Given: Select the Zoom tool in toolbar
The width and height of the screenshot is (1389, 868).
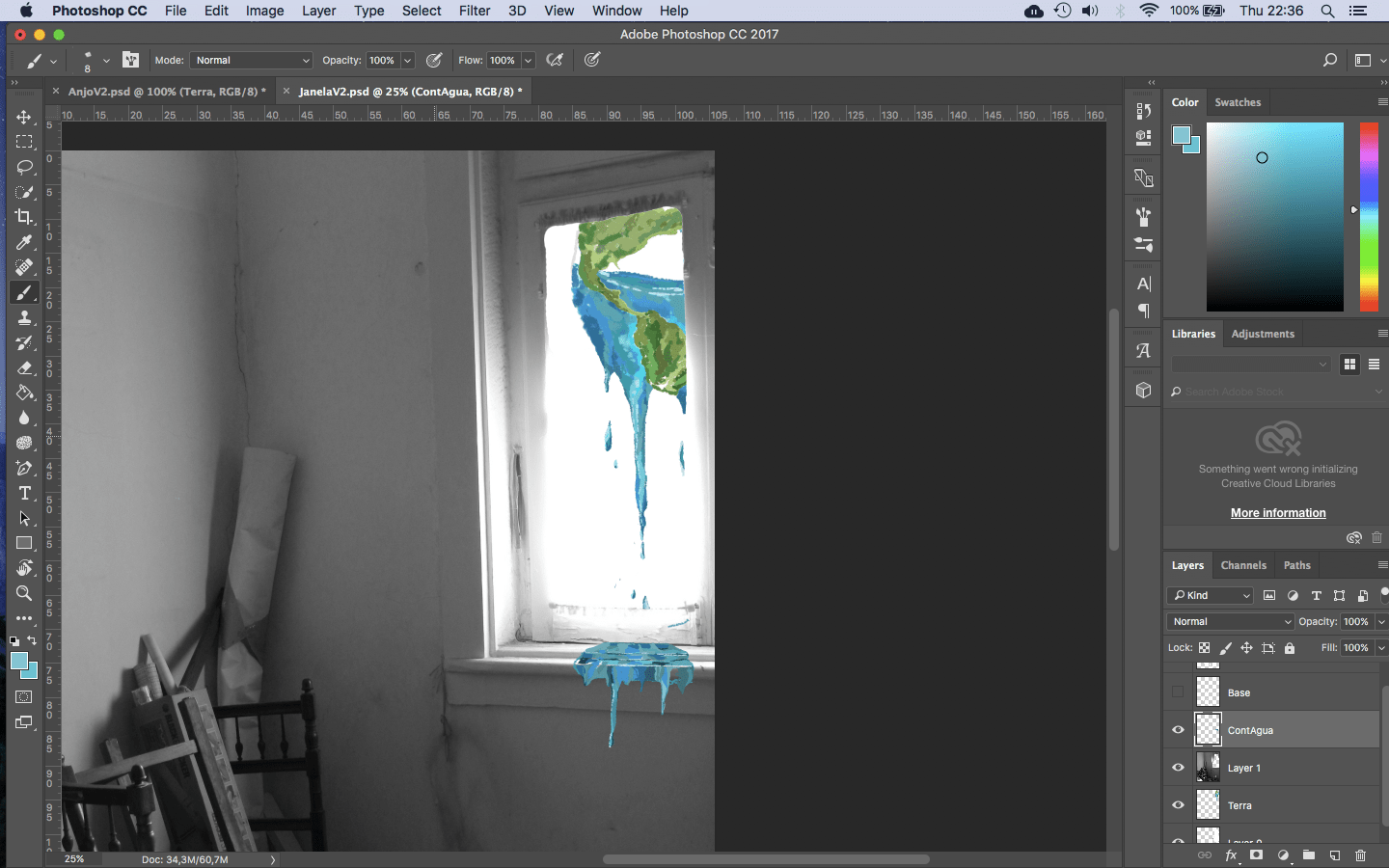Looking at the screenshot, I should click(24, 593).
